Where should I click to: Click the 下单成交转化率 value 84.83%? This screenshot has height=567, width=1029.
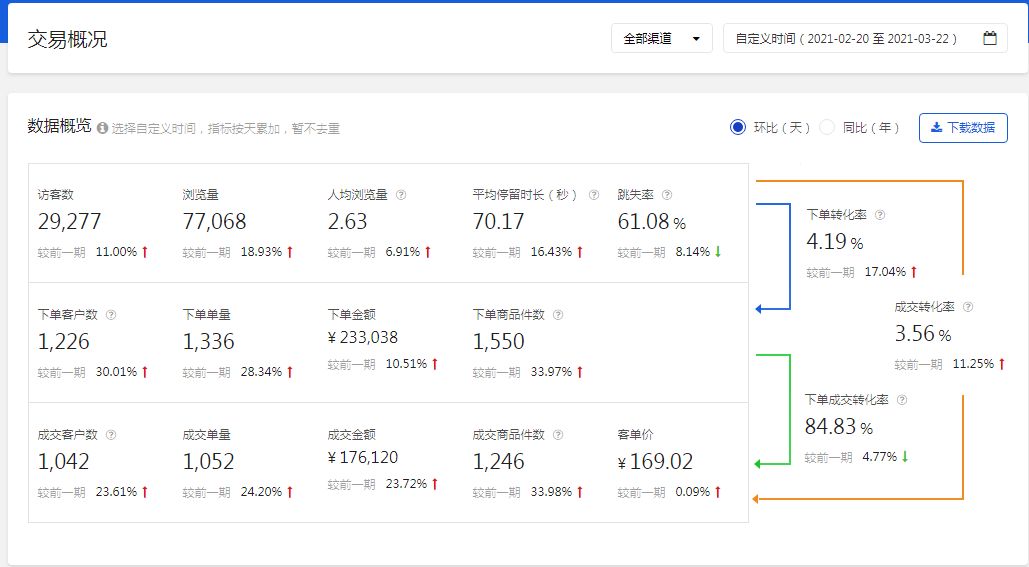(x=839, y=427)
